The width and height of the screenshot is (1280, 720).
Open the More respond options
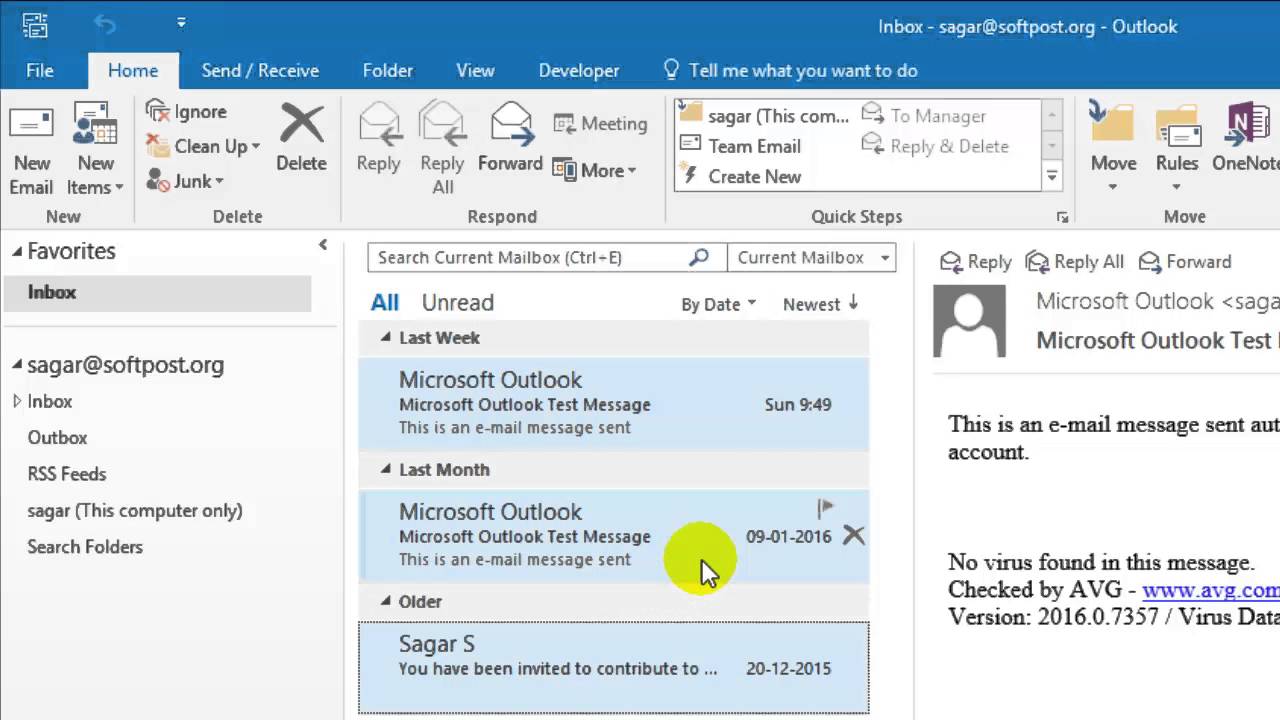pyautogui.click(x=594, y=170)
